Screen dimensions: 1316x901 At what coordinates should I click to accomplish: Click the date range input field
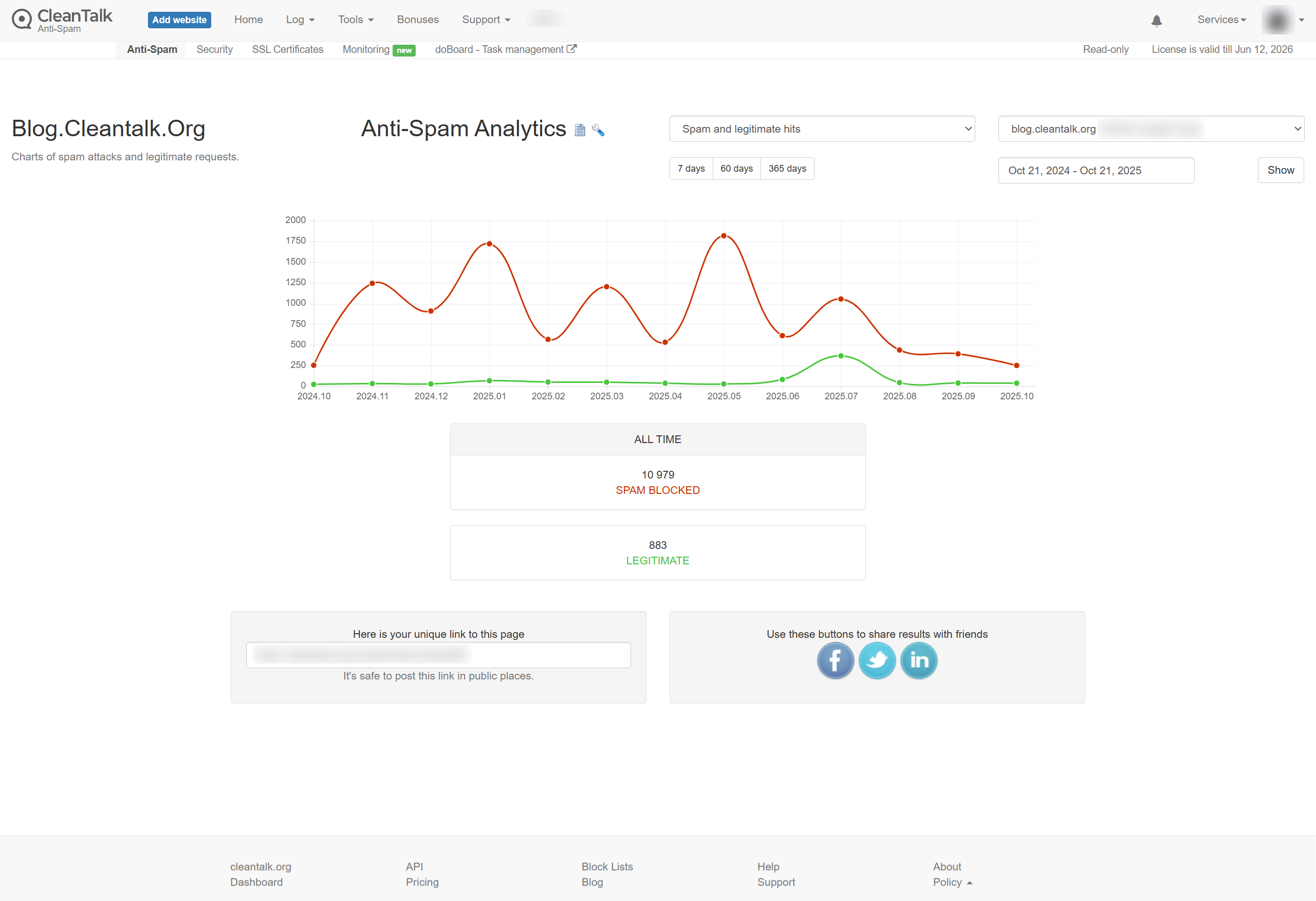pyautogui.click(x=1096, y=171)
